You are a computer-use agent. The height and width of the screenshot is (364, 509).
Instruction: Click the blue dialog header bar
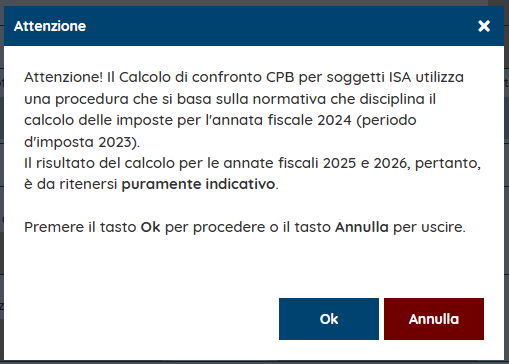(254, 26)
